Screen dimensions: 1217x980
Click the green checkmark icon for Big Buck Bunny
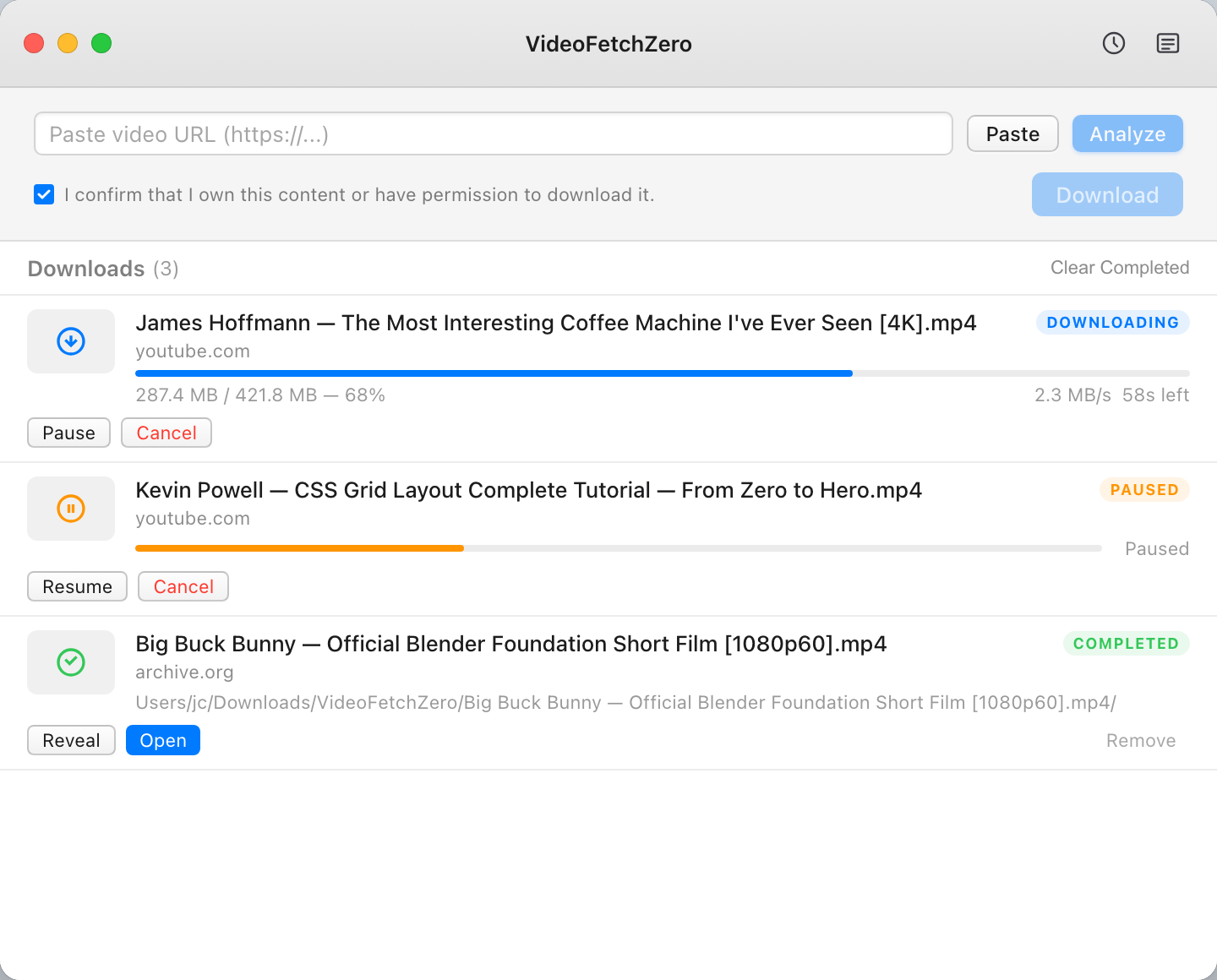pyautogui.click(x=71, y=662)
